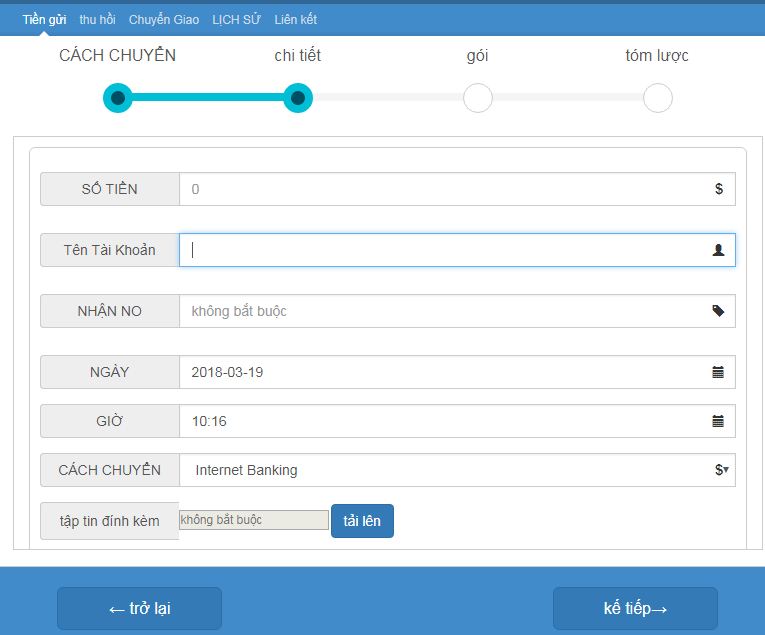Click the CÁCH CHUYỂN step circle
This screenshot has height=635, width=765.
(x=118, y=98)
